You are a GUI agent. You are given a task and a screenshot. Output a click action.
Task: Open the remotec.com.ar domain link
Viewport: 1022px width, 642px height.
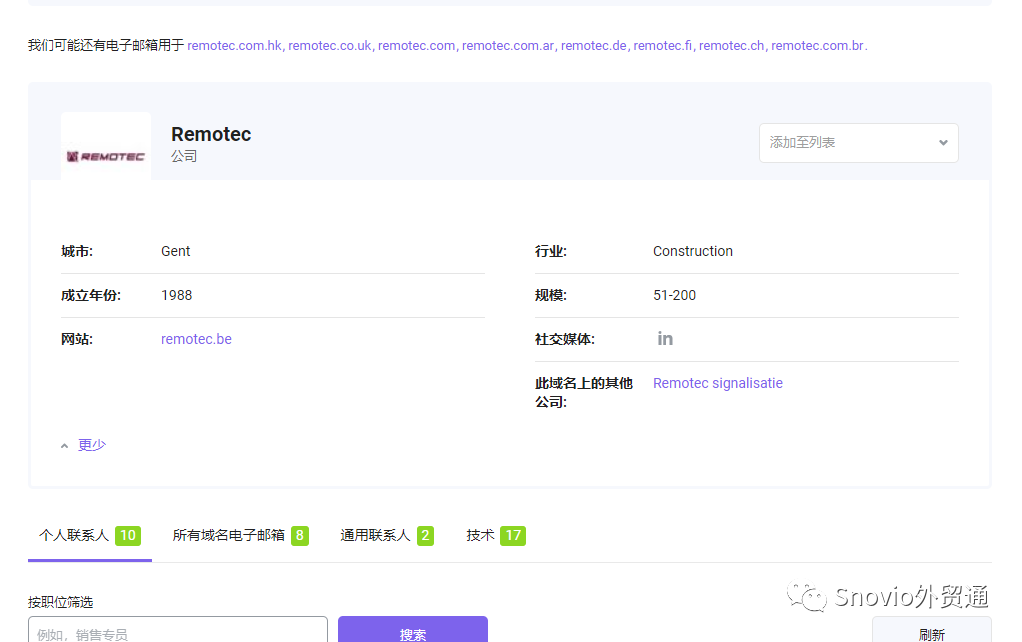click(x=508, y=46)
